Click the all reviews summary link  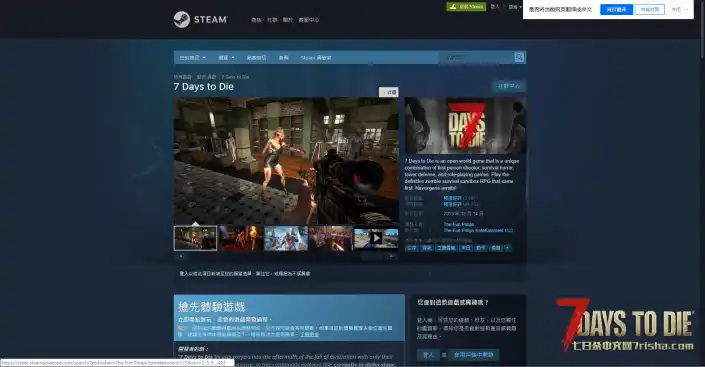coord(452,204)
